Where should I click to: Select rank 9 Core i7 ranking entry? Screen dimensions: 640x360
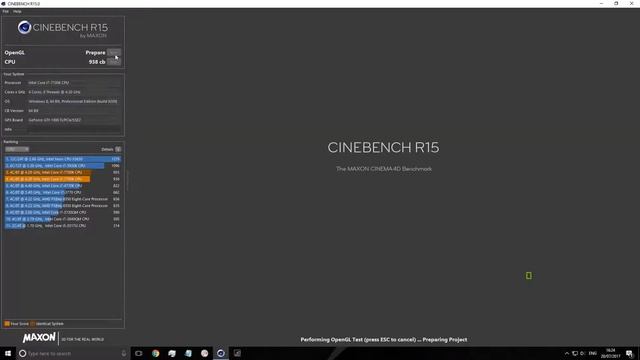pos(63,212)
